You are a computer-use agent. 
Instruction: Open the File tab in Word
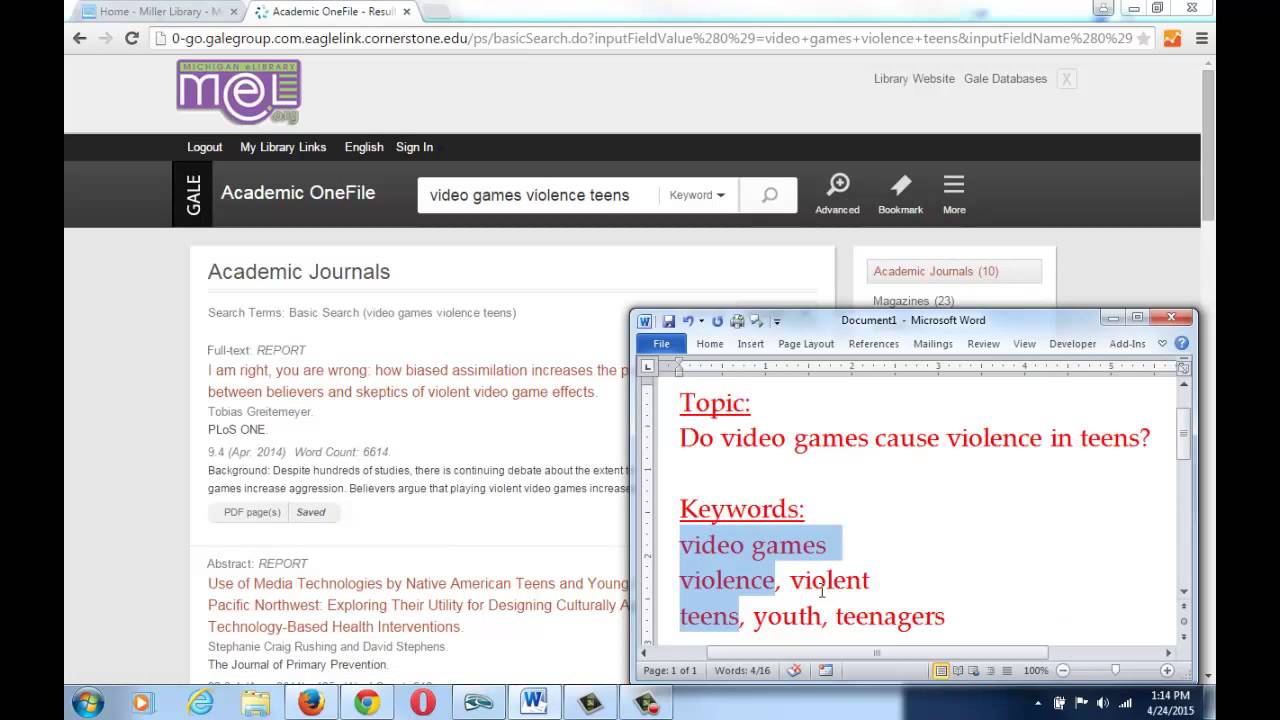[662, 343]
